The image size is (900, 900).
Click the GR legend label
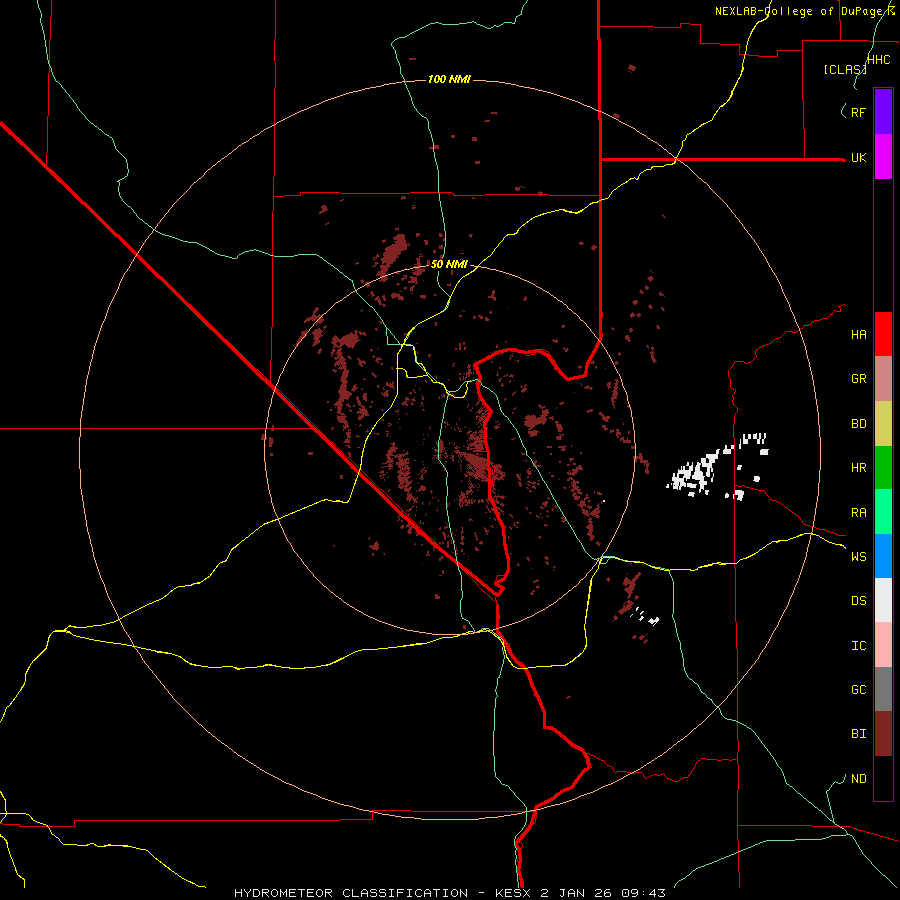[858, 379]
